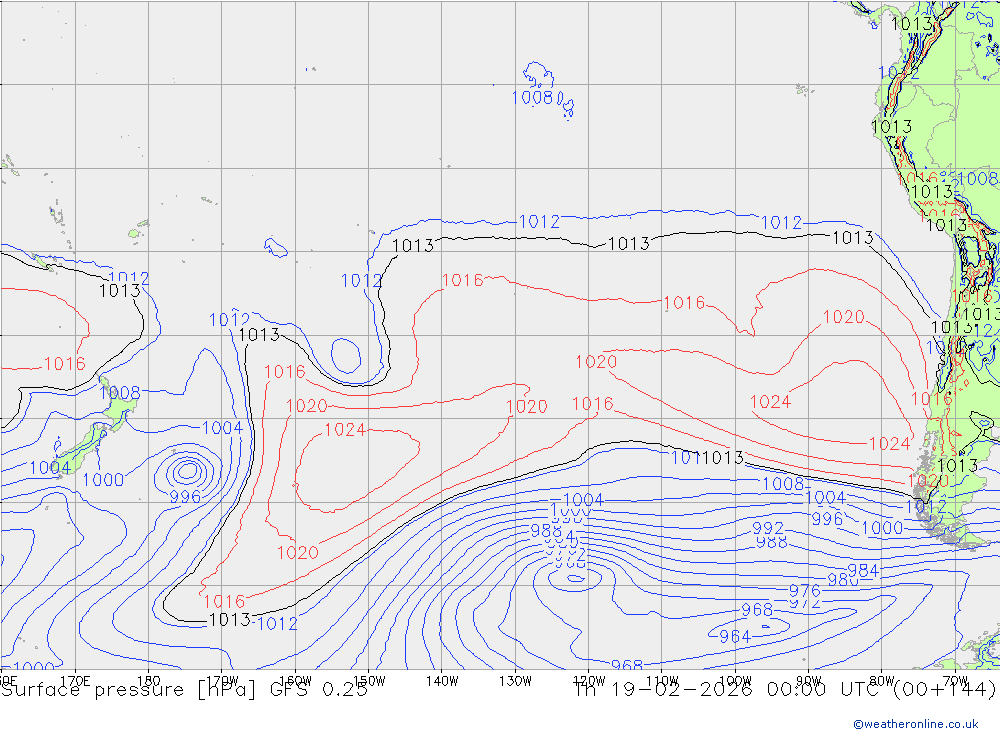This screenshot has height=733, width=1000.
Task: Select the 'Surface pressure [hPa] GFS 0.25' caption
Action: pyautogui.click(x=184, y=690)
